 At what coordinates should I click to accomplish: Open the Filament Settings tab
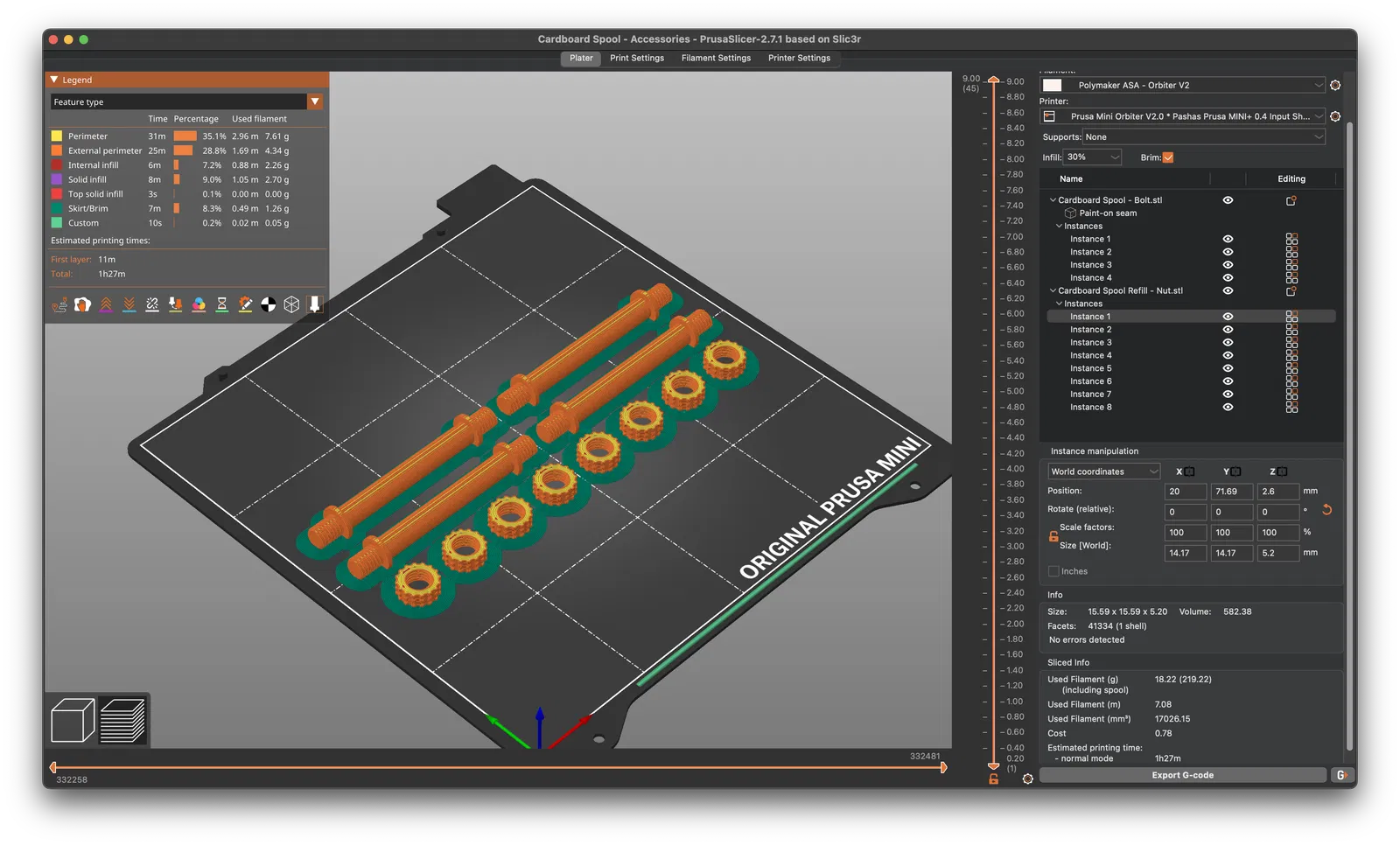[716, 59]
